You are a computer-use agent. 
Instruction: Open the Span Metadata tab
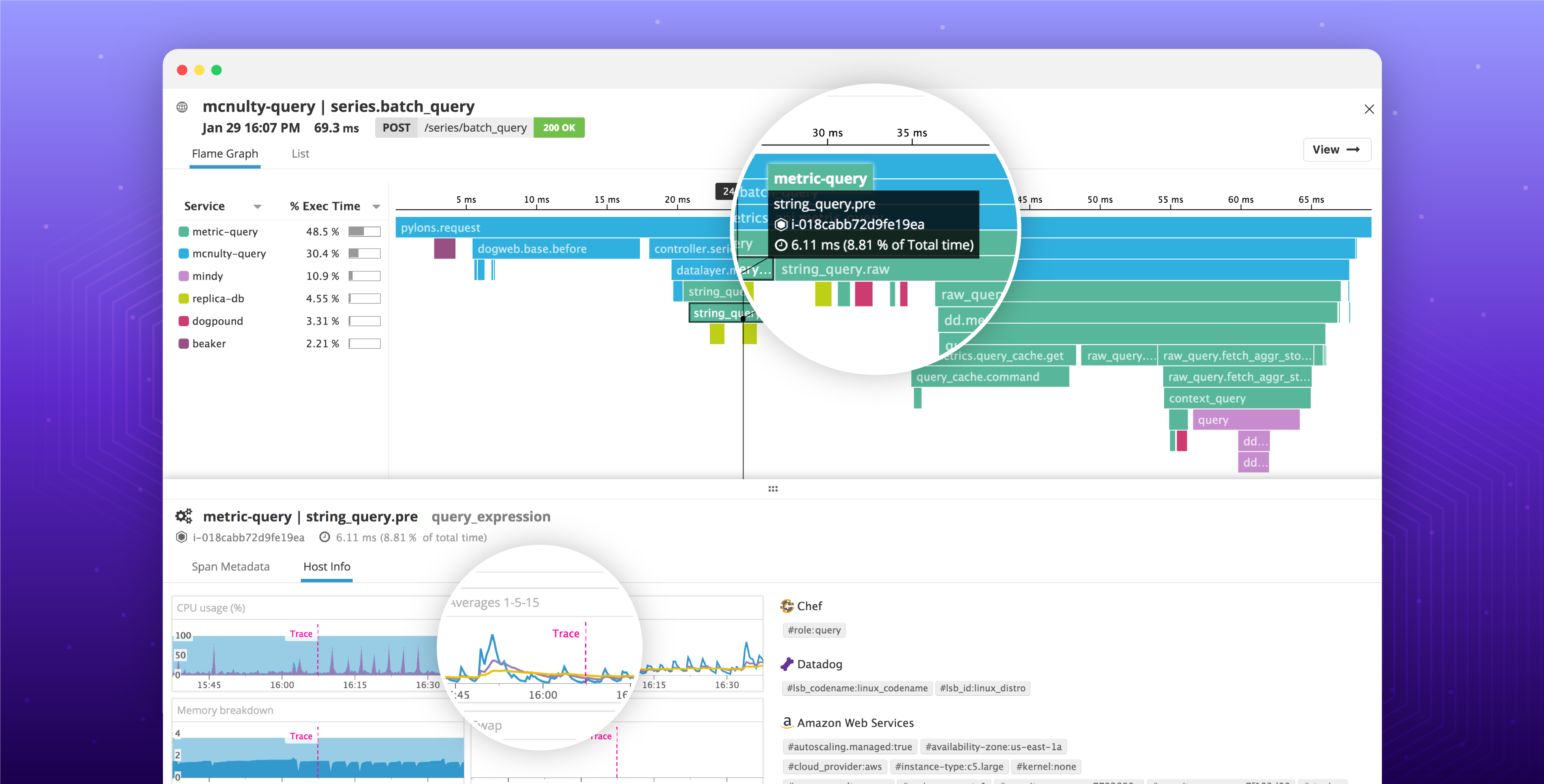pos(230,566)
